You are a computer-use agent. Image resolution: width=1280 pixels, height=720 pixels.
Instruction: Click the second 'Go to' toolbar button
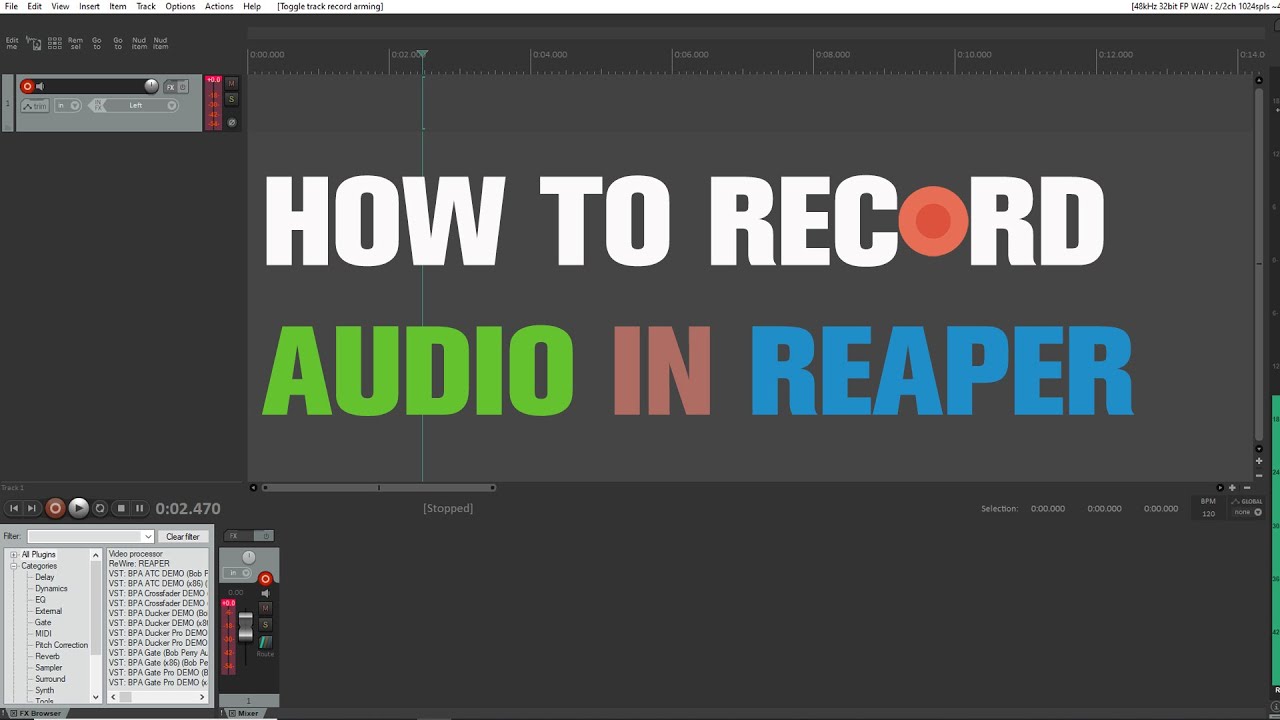click(118, 43)
